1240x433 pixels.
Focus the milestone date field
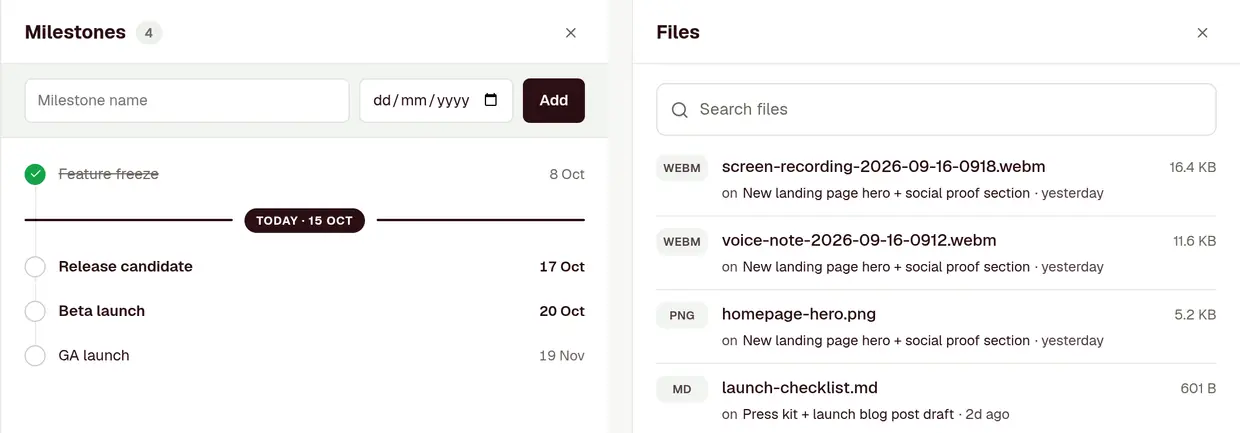point(436,100)
